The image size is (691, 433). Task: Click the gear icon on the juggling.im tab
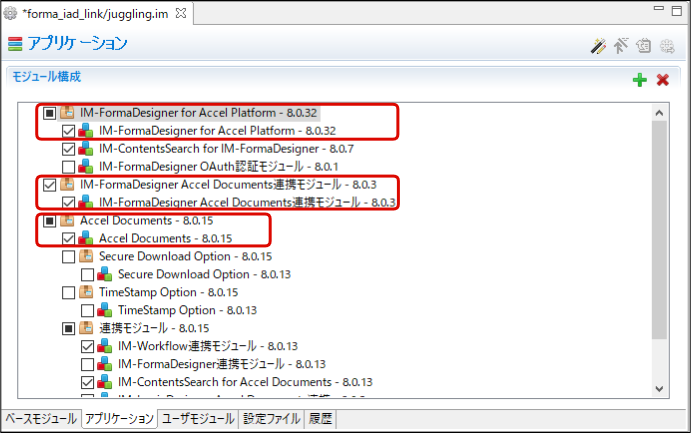(10, 14)
